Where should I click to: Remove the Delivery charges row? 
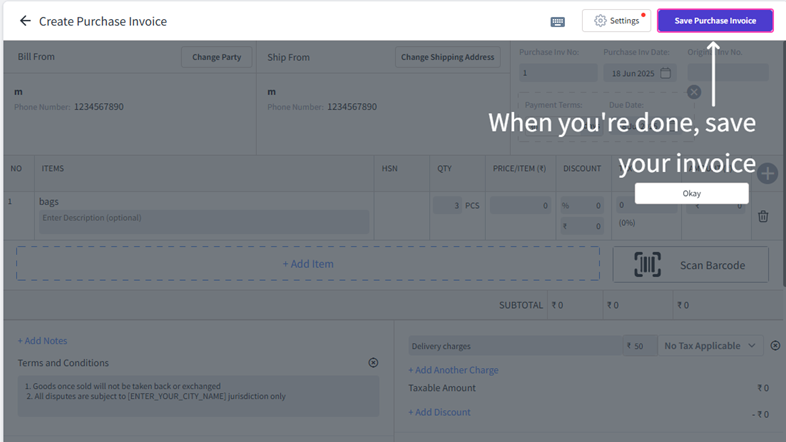(775, 346)
